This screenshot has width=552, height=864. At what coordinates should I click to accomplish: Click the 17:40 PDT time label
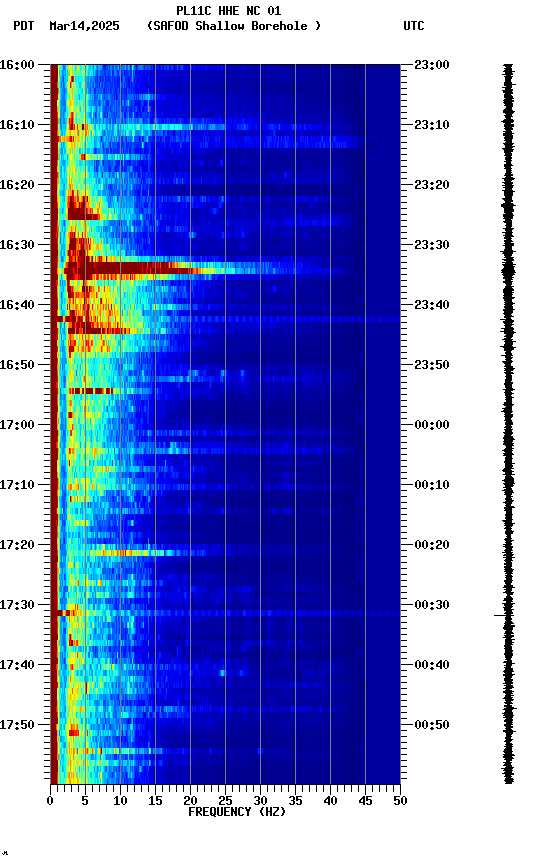click(17, 665)
